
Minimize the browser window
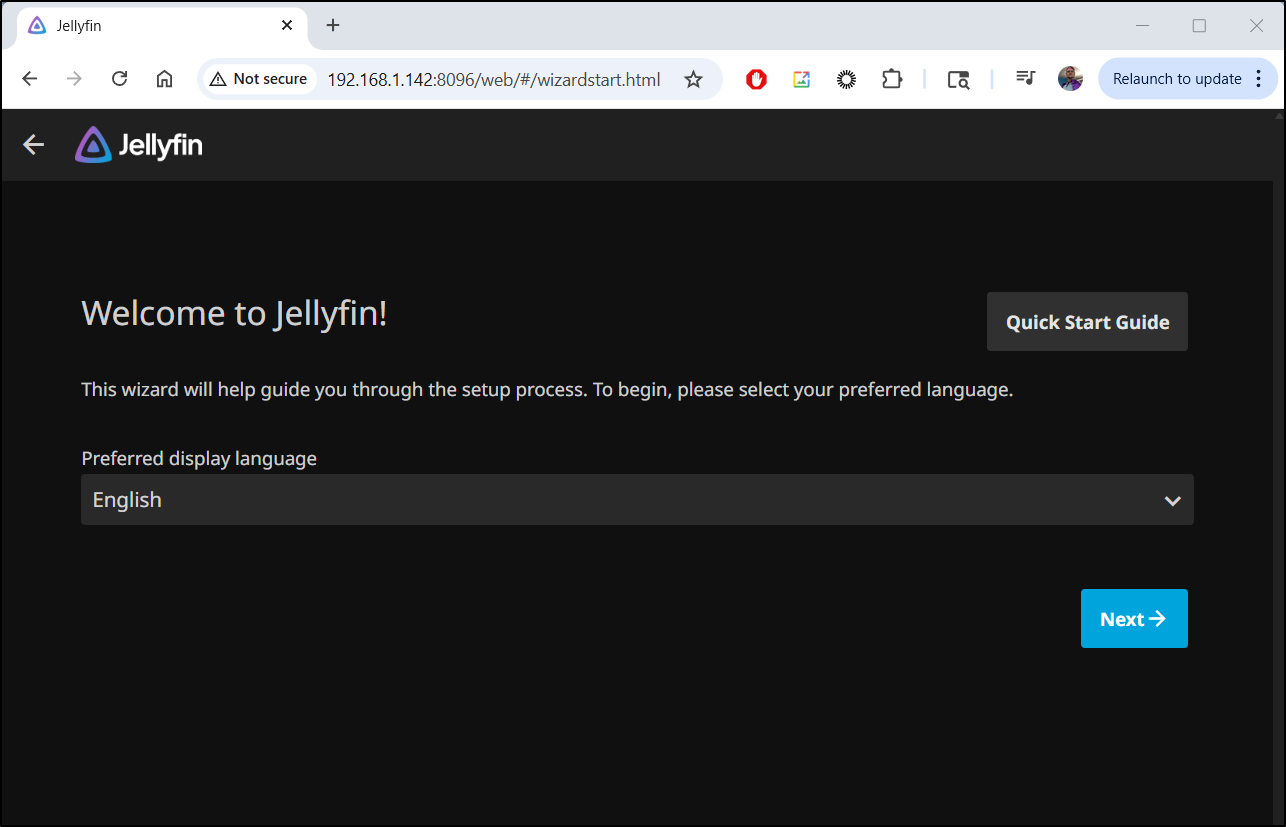[1142, 26]
